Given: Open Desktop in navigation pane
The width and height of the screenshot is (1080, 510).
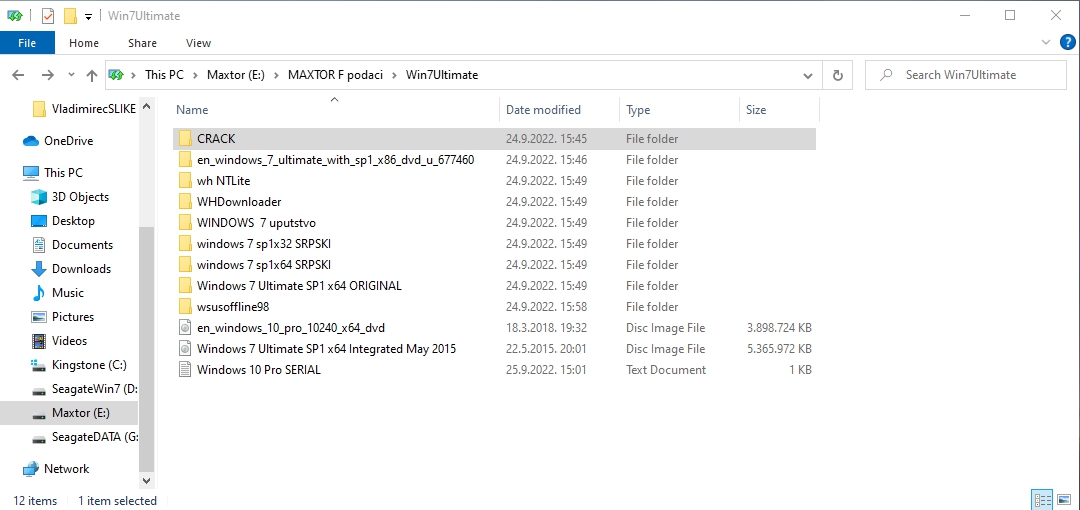Looking at the screenshot, I should [73, 221].
